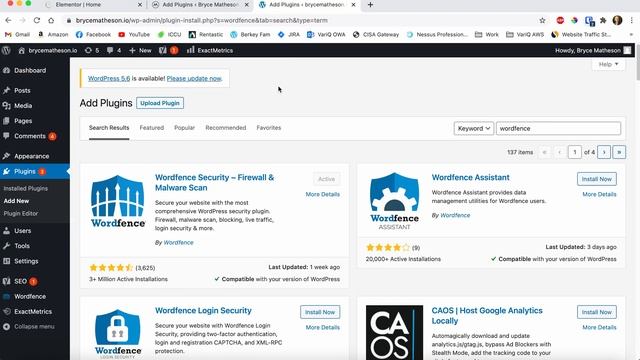
Task: Open the YouTube bookmark
Action: (x=134, y=35)
